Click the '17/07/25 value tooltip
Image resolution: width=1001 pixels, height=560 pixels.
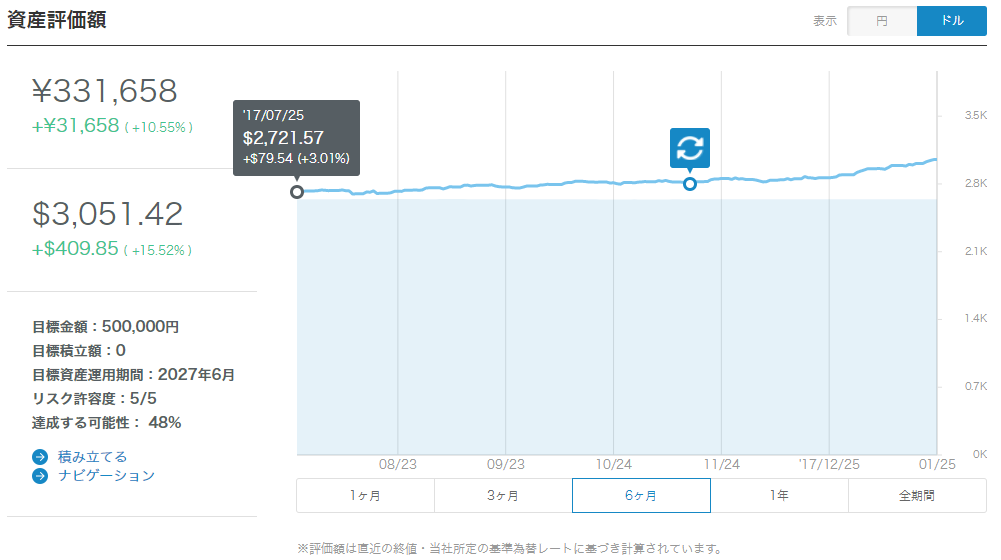pos(296,137)
